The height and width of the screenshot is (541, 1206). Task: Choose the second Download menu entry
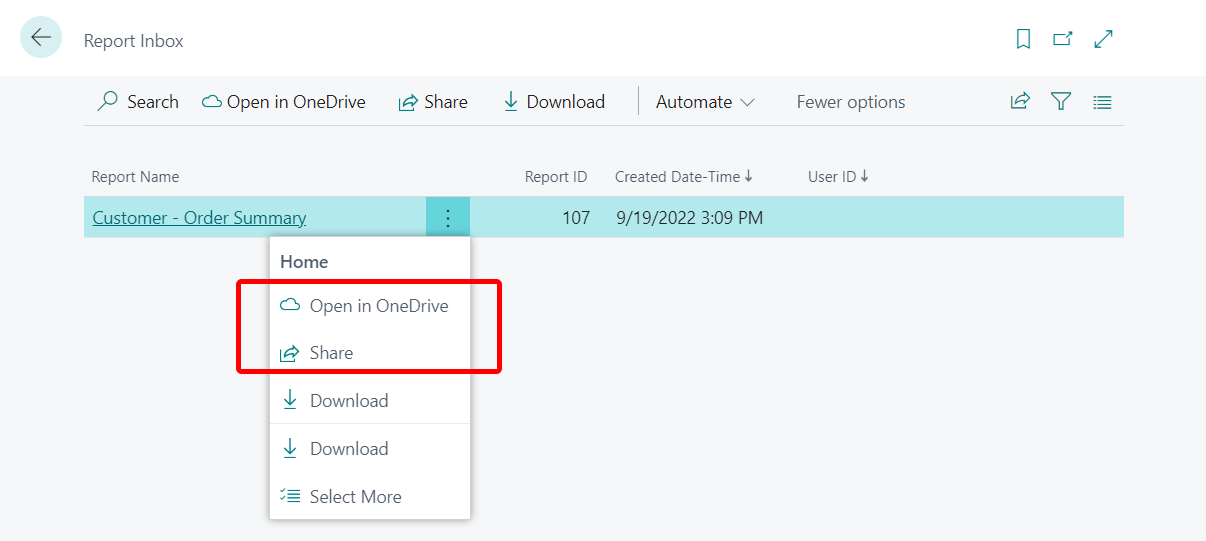pos(370,449)
